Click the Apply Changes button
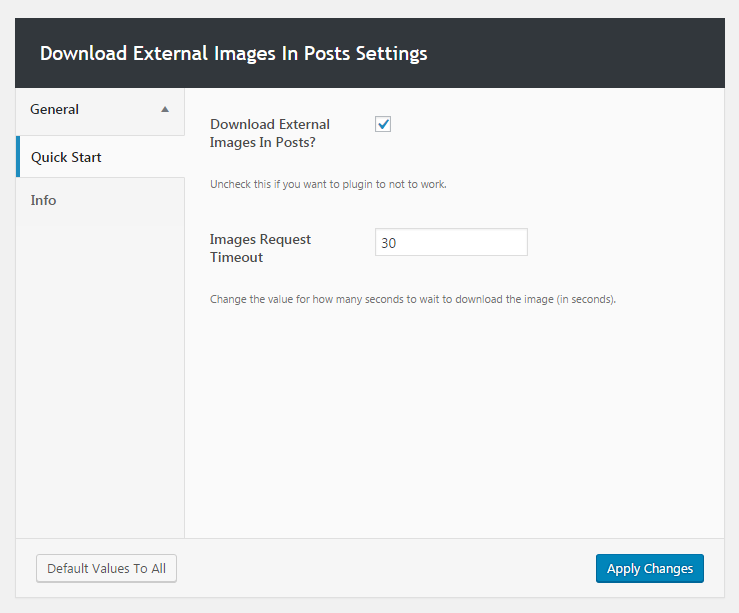739x613 pixels. 650,568
